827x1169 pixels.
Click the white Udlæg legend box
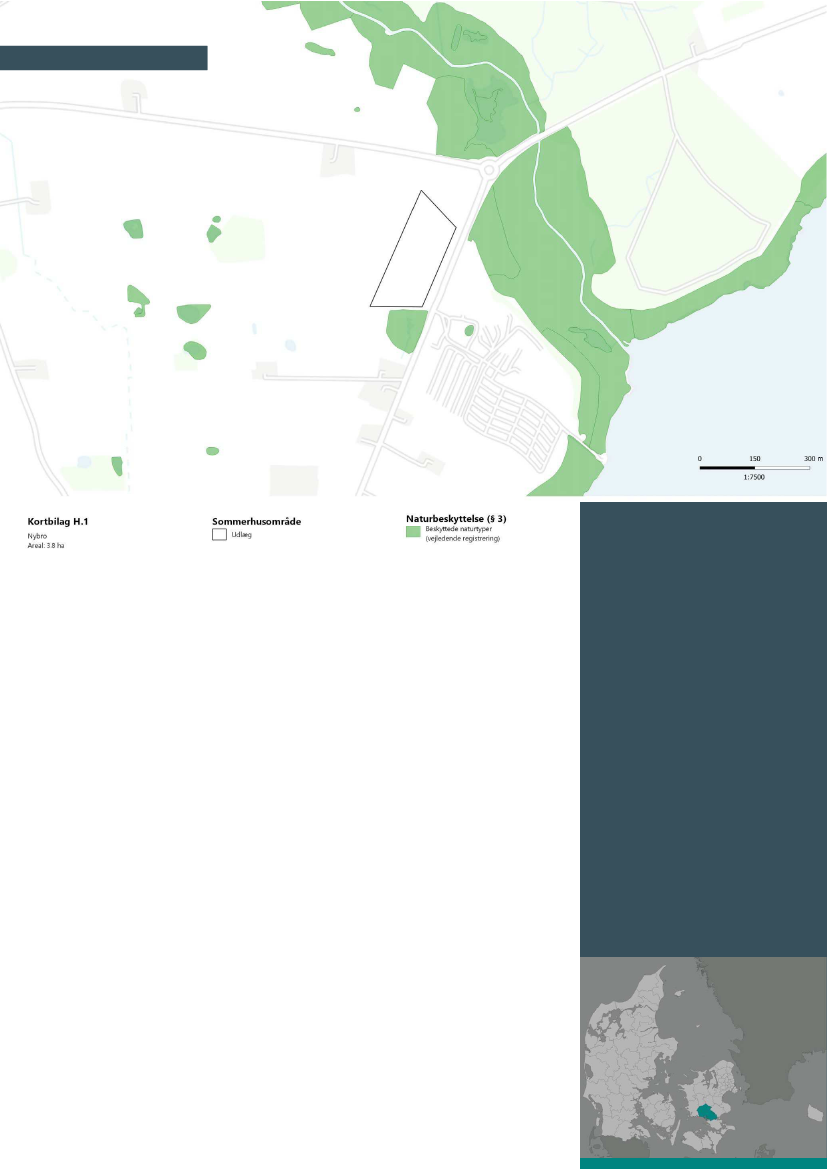click(220, 534)
